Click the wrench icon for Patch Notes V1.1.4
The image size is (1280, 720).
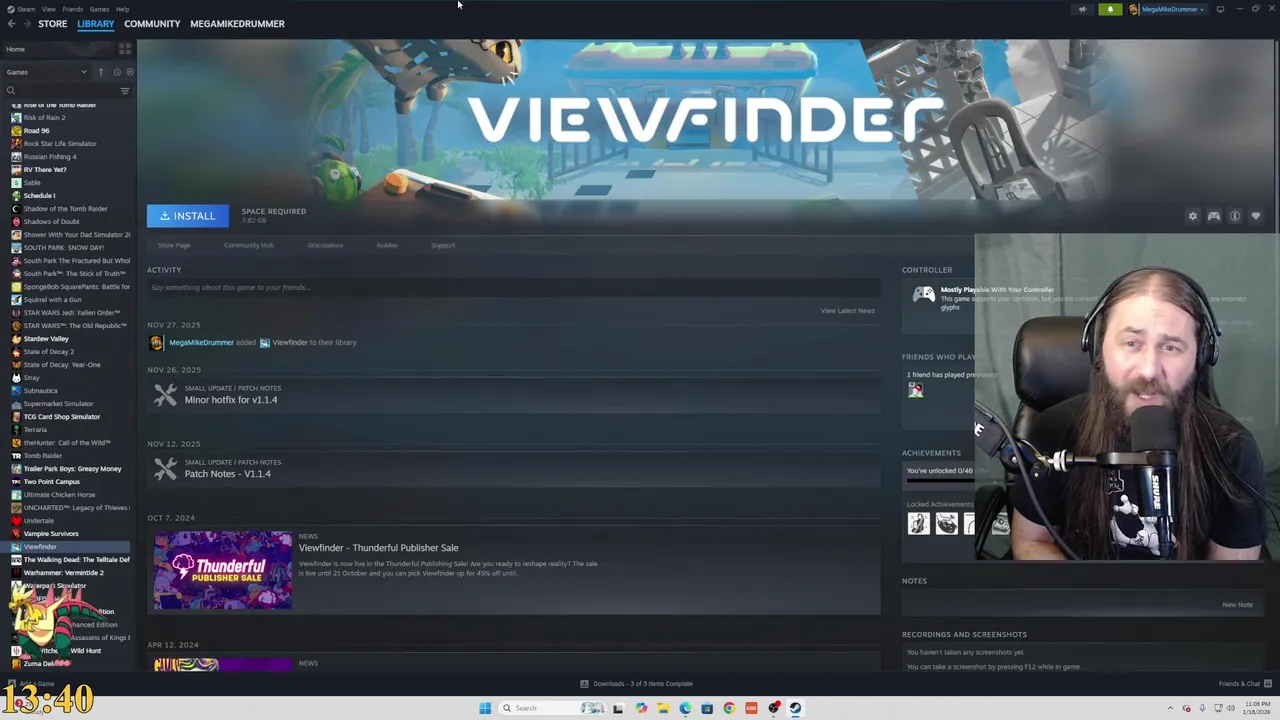tap(165, 469)
